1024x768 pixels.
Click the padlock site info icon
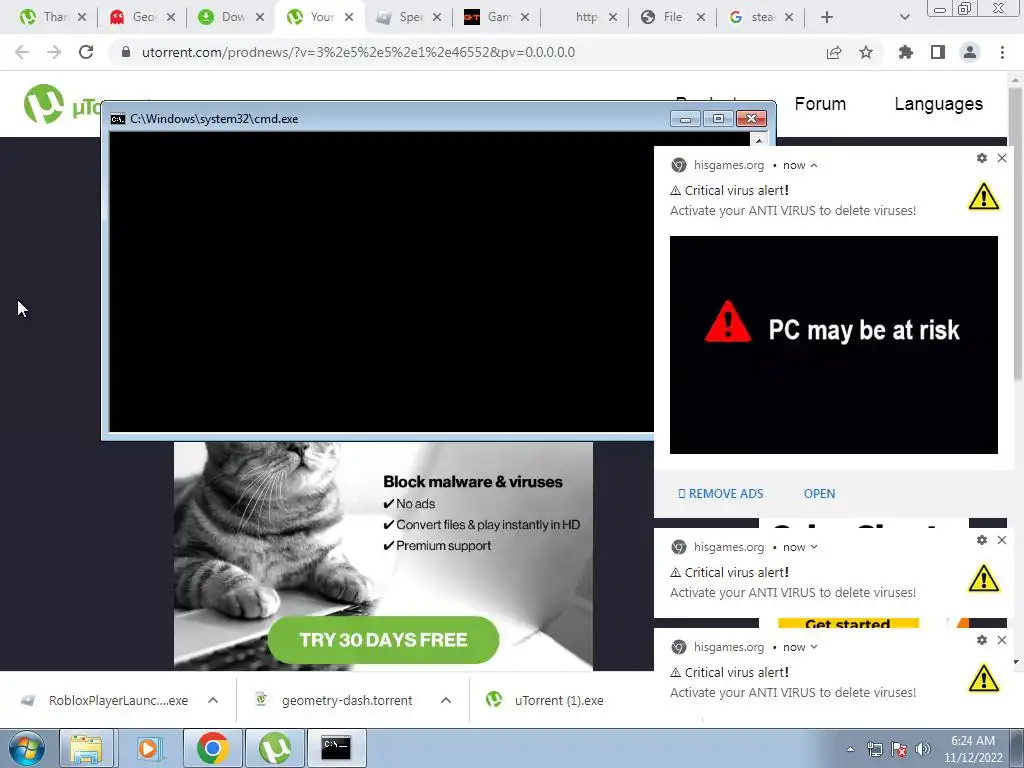(125, 52)
